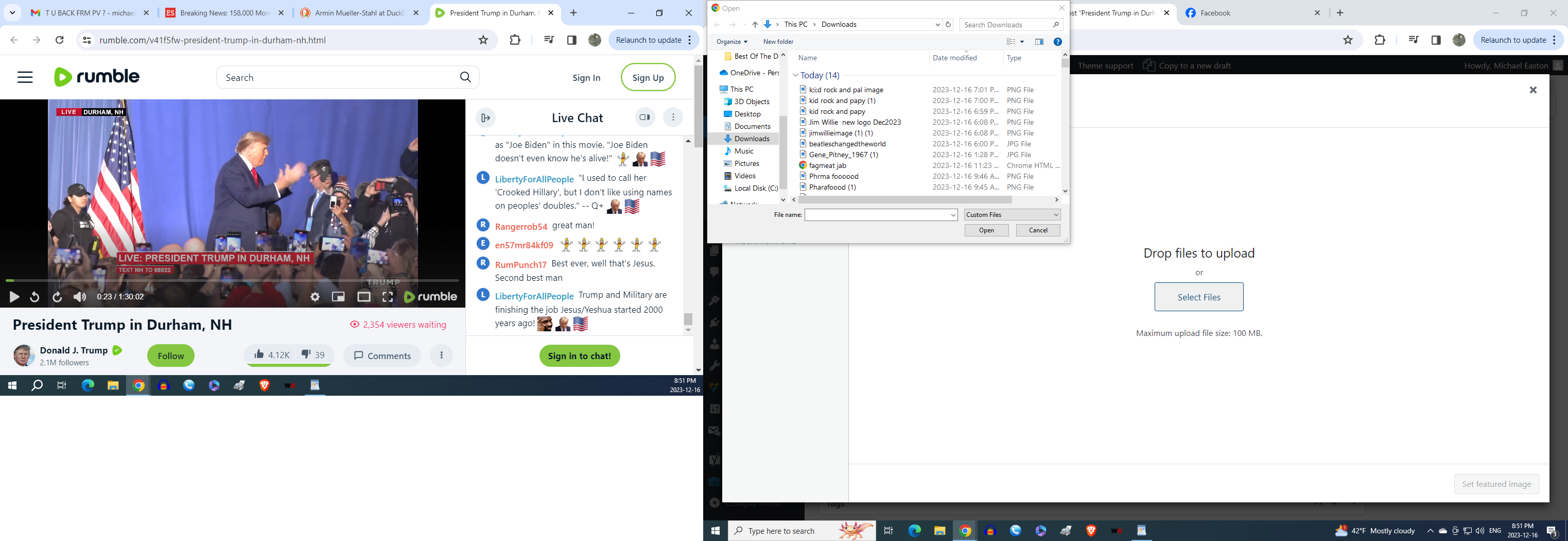Click the Rumble video settings gear icon
Viewport: 1568px width, 541px height.
click(x=315, y=297)
